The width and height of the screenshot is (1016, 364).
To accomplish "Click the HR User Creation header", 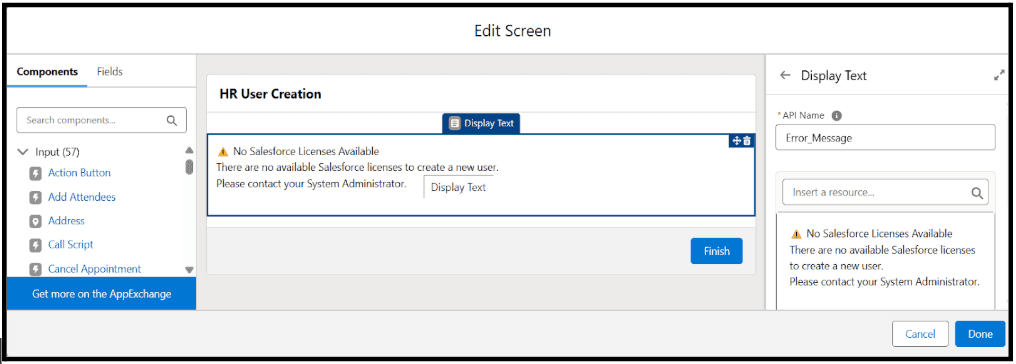I will tap(270, 94).
